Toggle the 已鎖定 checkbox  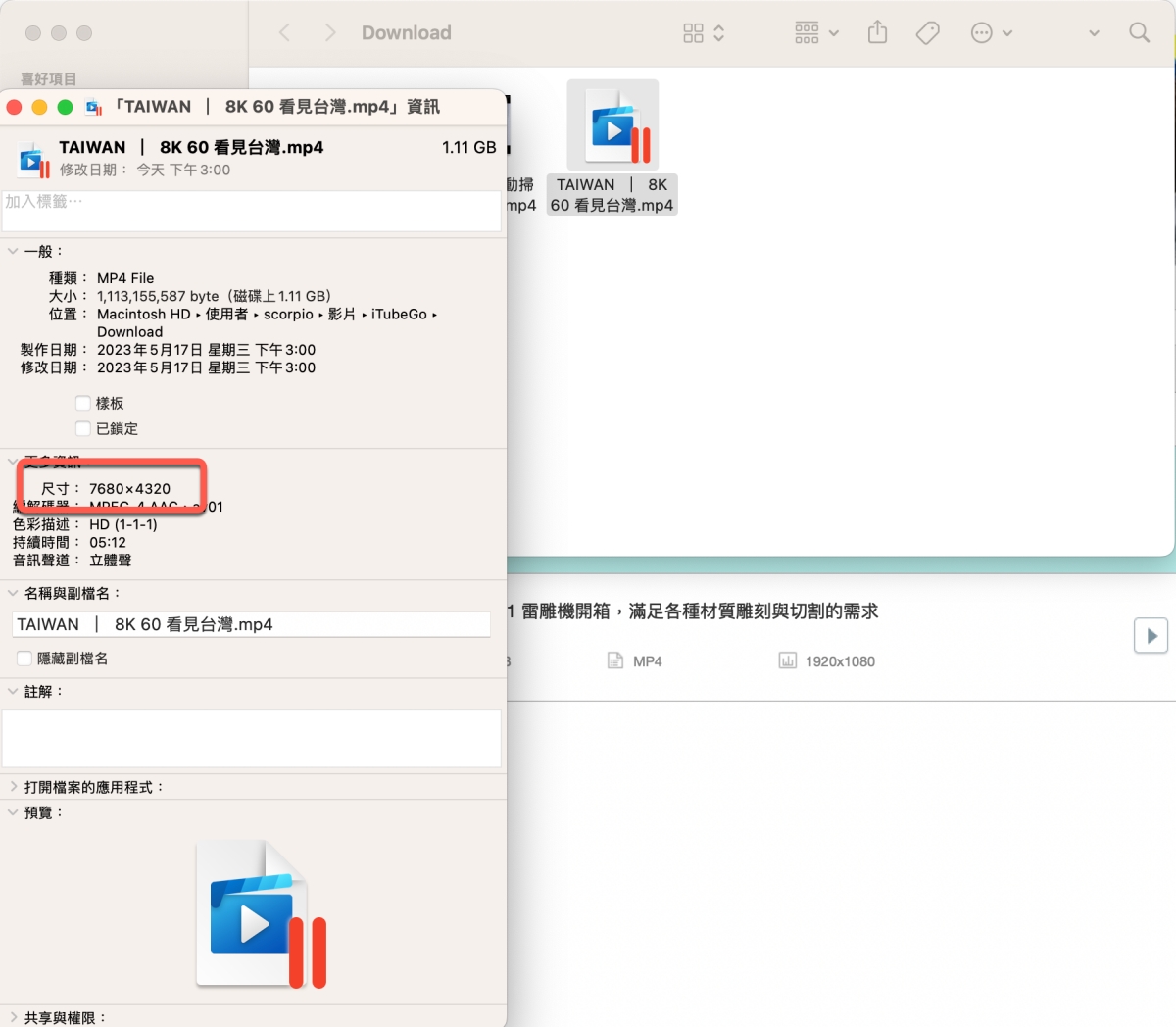[x=83, y=428]
